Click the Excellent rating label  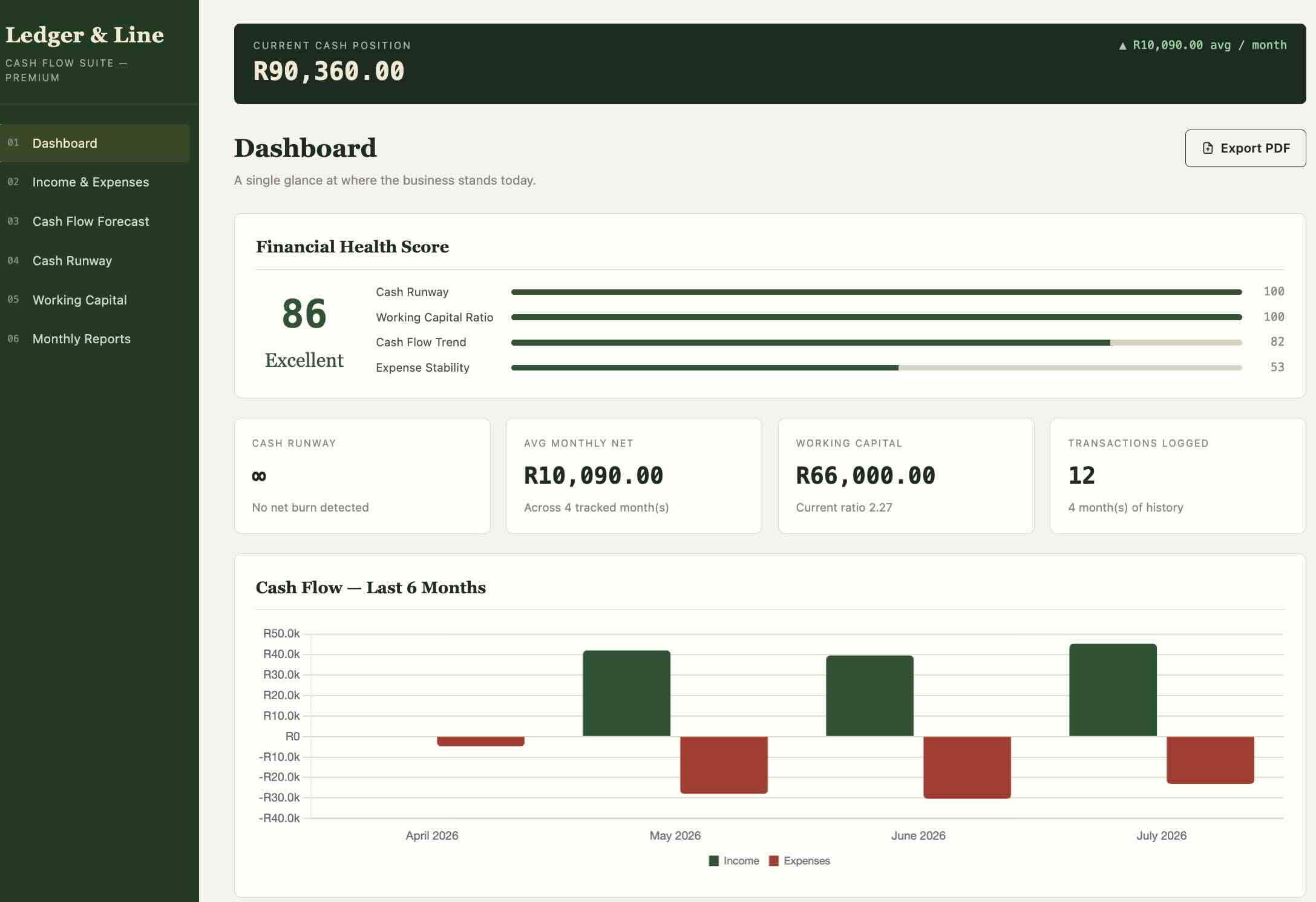[x=304, y=360]
